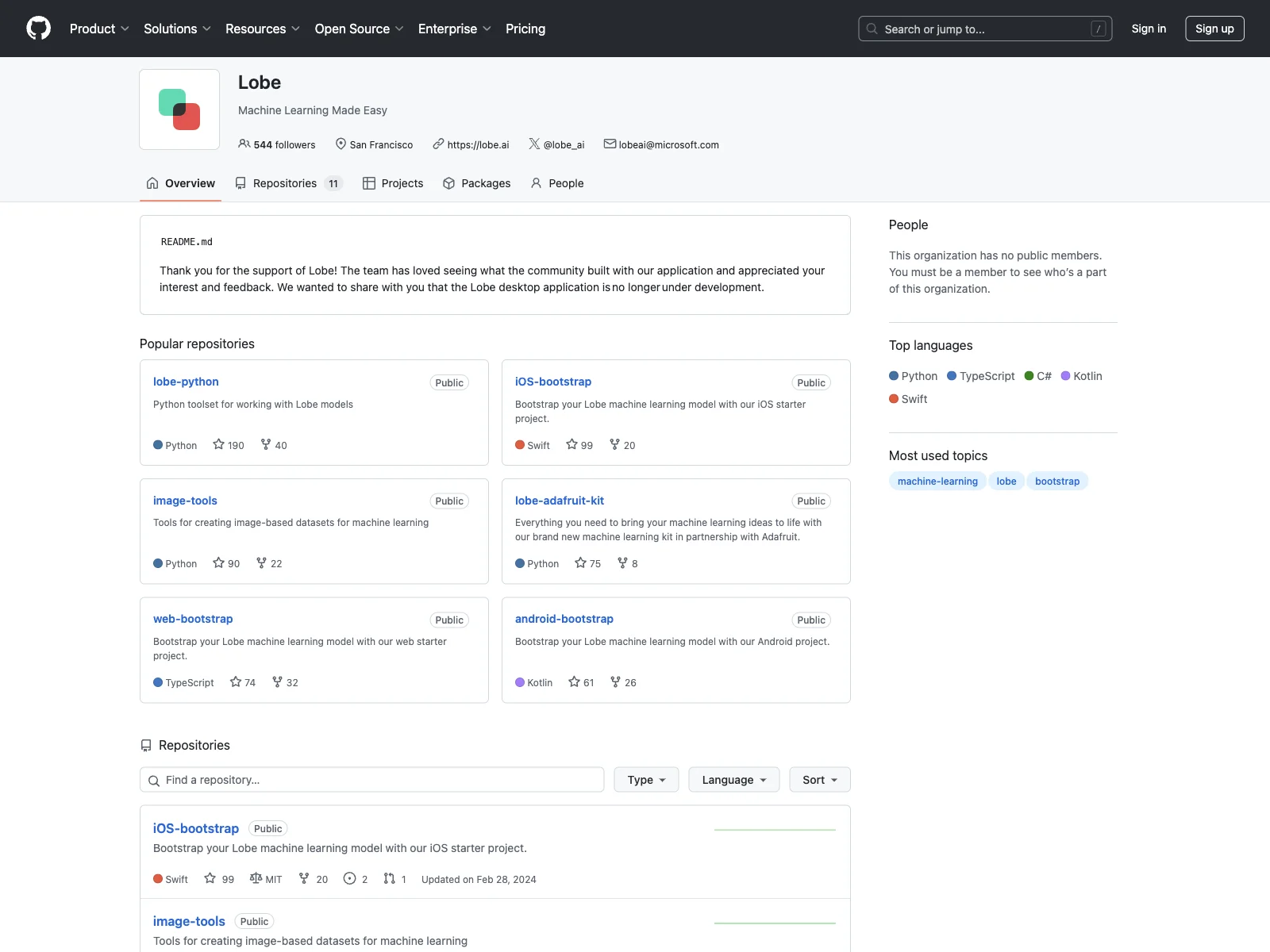1270x952 pixels.
Task: Click the mail icon beside lobeai@microsoft.com
Action: click(x=610, y=144)
